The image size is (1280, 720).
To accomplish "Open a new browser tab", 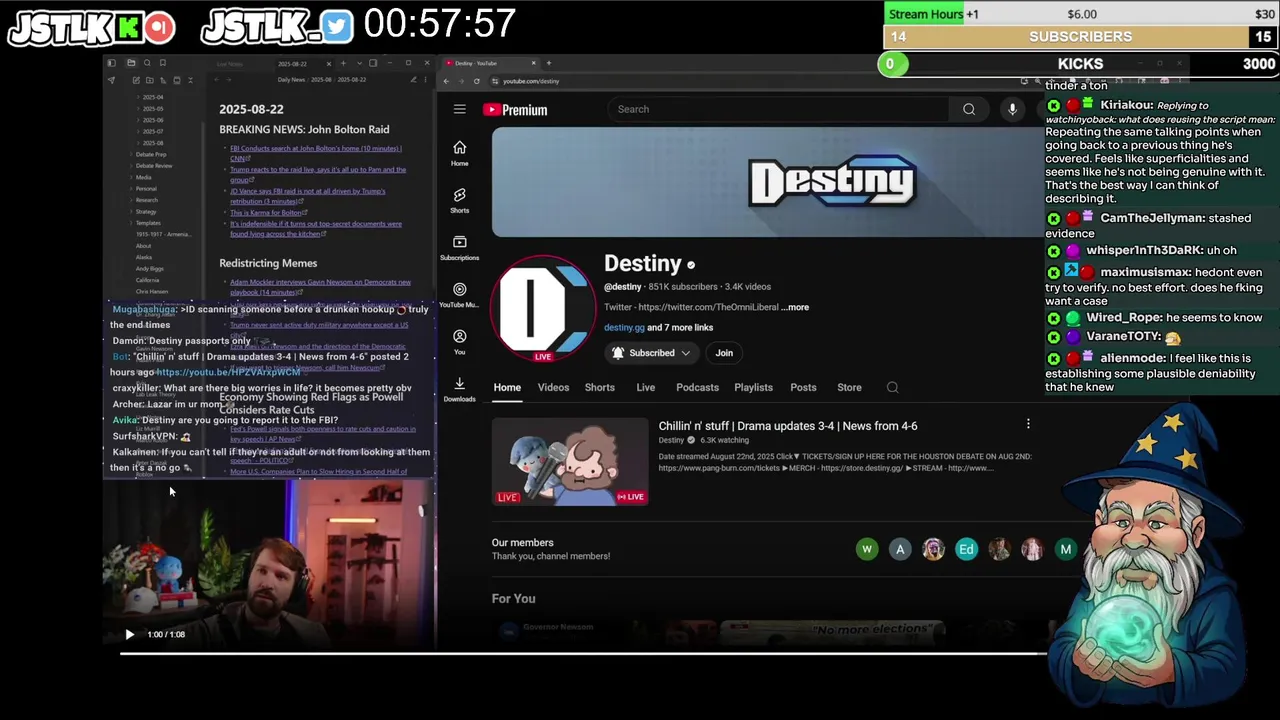I will point(548,63).
